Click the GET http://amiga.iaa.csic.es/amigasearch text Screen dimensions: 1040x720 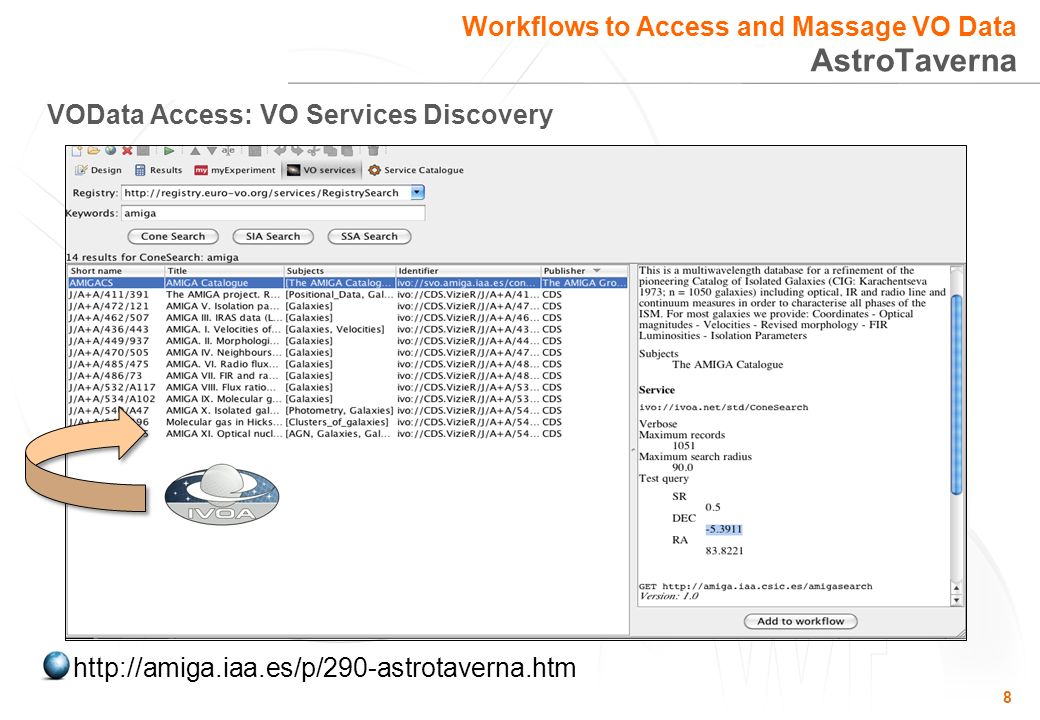pyautogui.click(x=755, y=586)
